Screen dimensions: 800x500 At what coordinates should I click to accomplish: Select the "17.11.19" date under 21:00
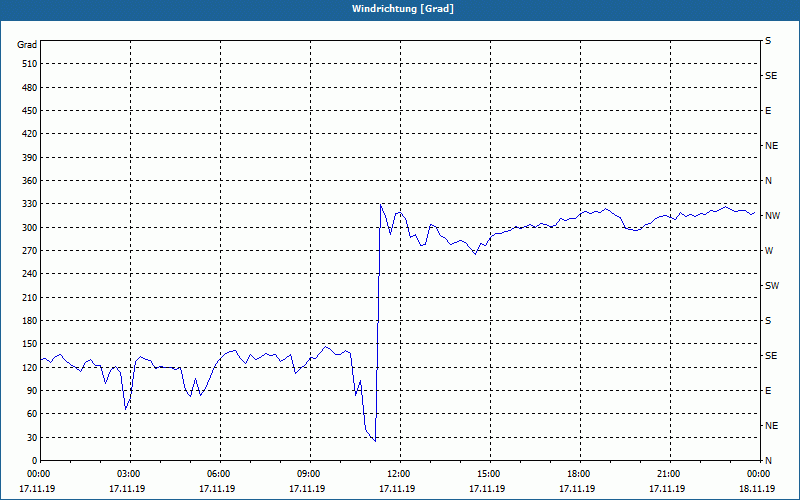(x=667, y=489)
